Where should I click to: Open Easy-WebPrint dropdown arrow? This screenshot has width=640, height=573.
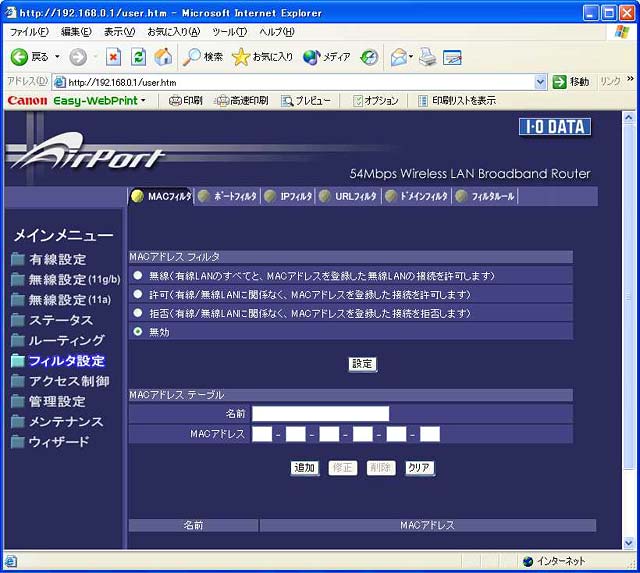coord(143,100)
